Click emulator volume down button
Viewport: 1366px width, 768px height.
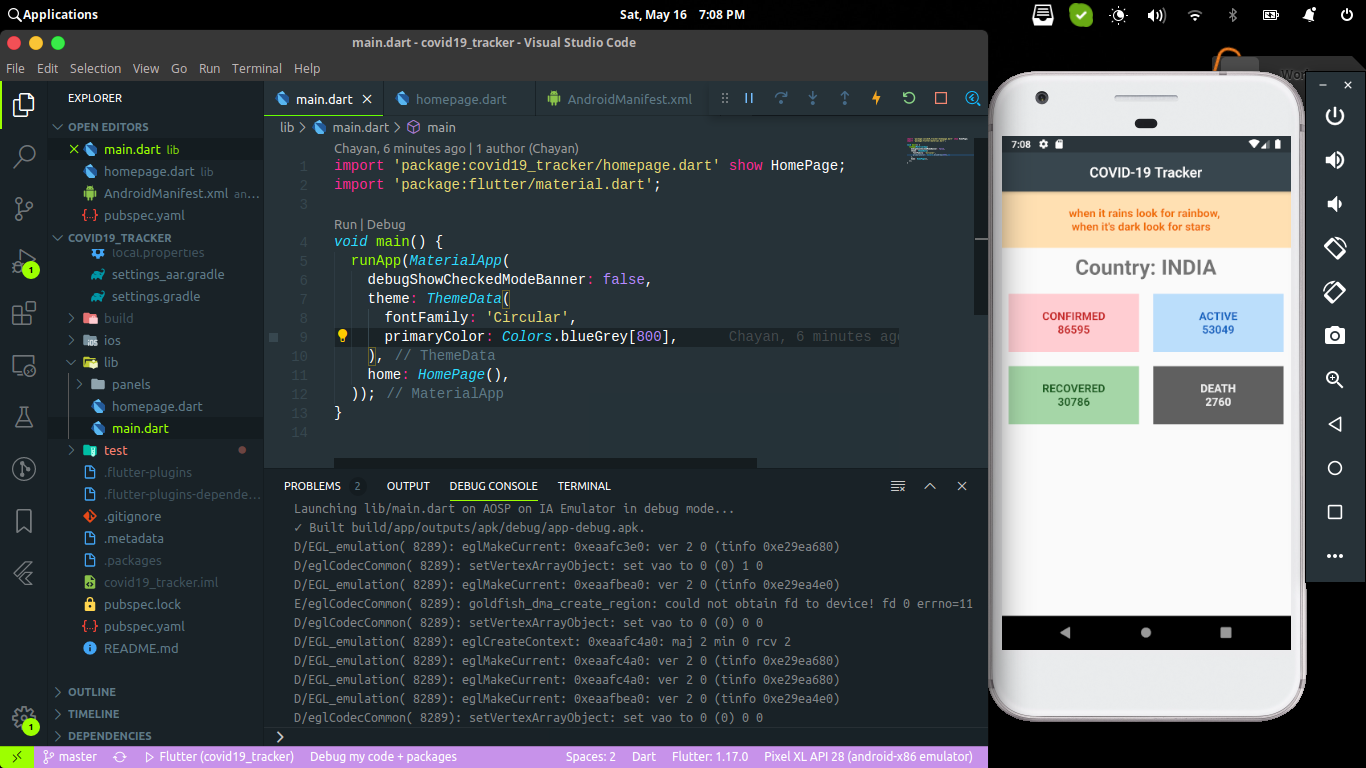[x=1334, y=204]
